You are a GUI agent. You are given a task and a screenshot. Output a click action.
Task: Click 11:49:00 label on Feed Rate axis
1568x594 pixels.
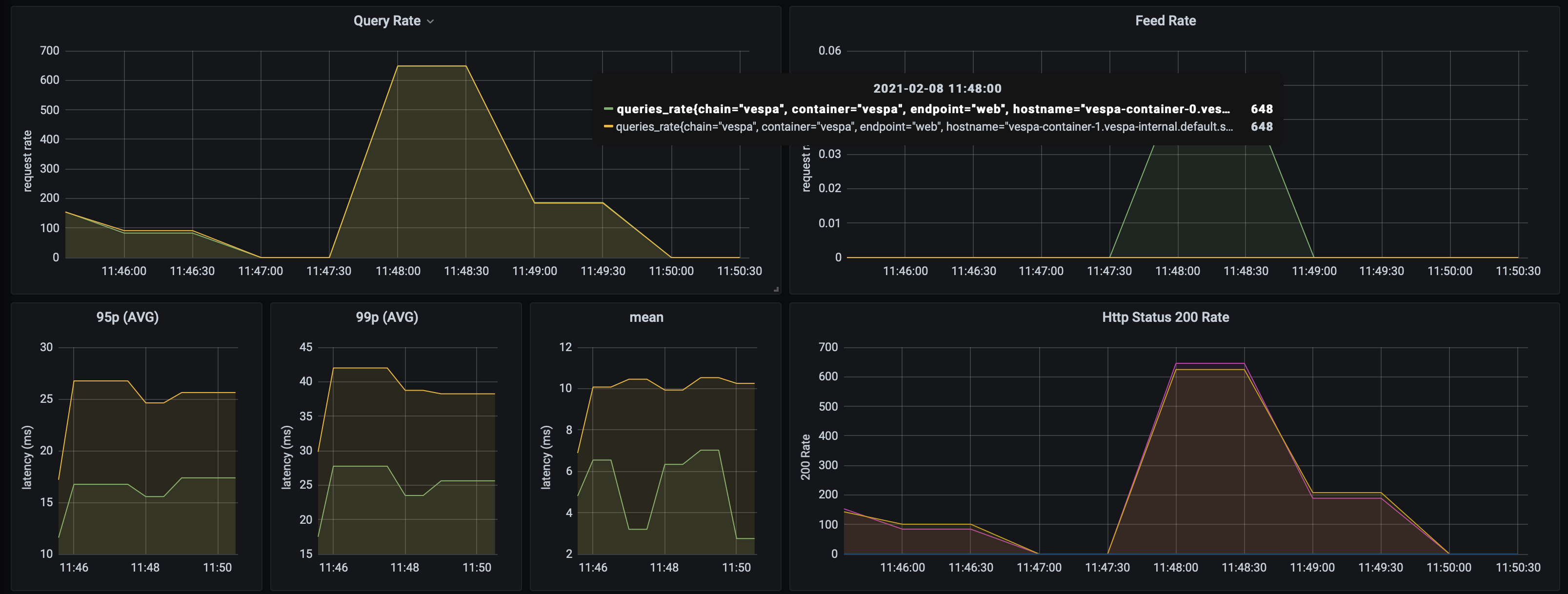pos(1314,271)
